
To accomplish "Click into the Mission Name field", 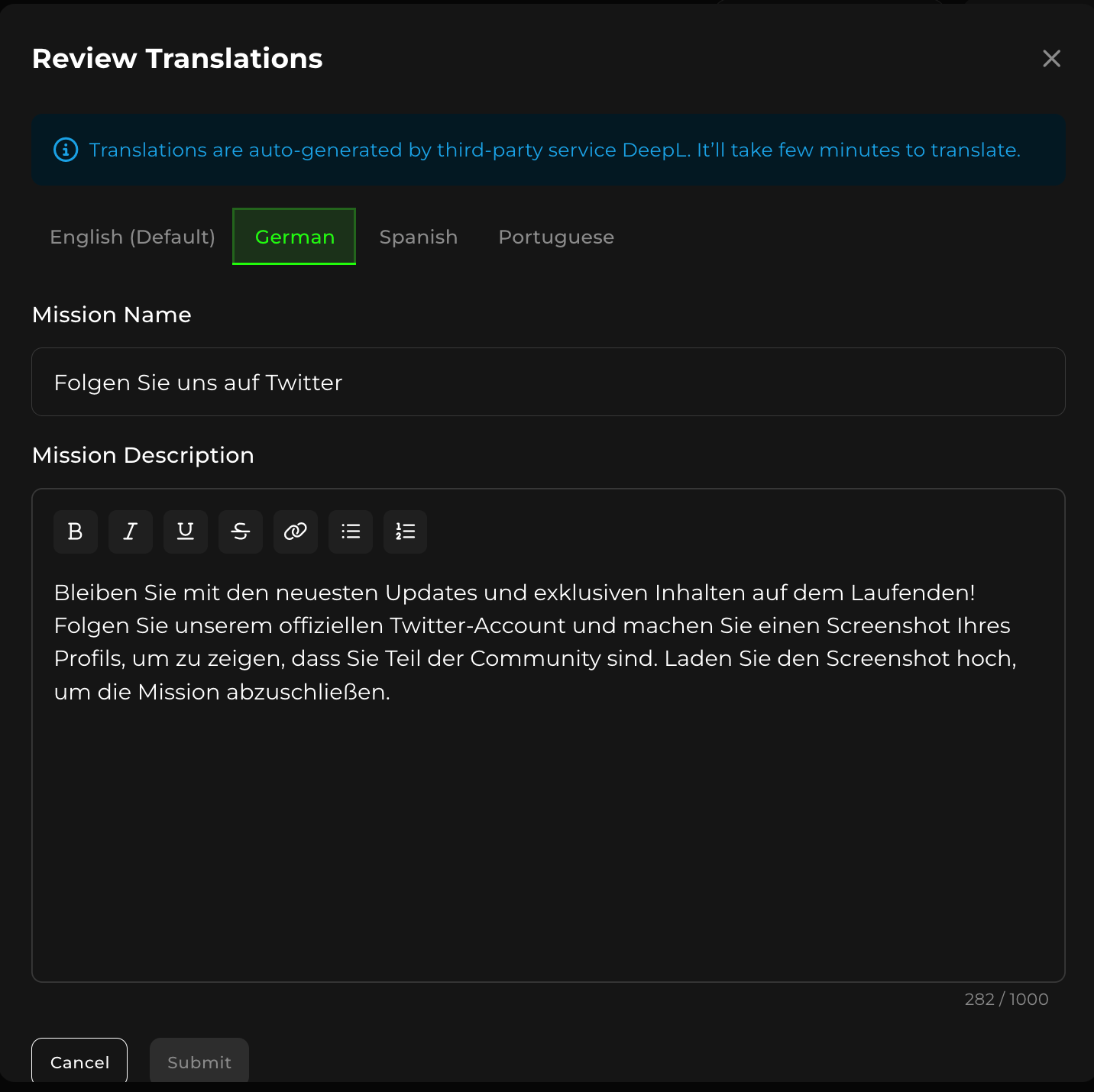I will [x=548, y=382].
